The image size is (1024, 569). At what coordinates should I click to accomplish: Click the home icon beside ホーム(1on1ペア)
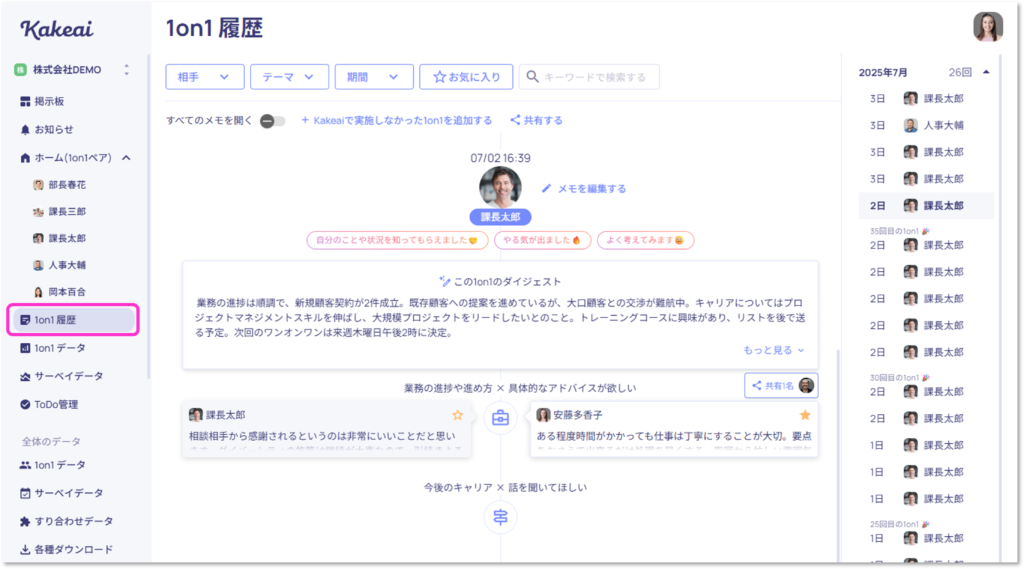[x=25, y=157]
